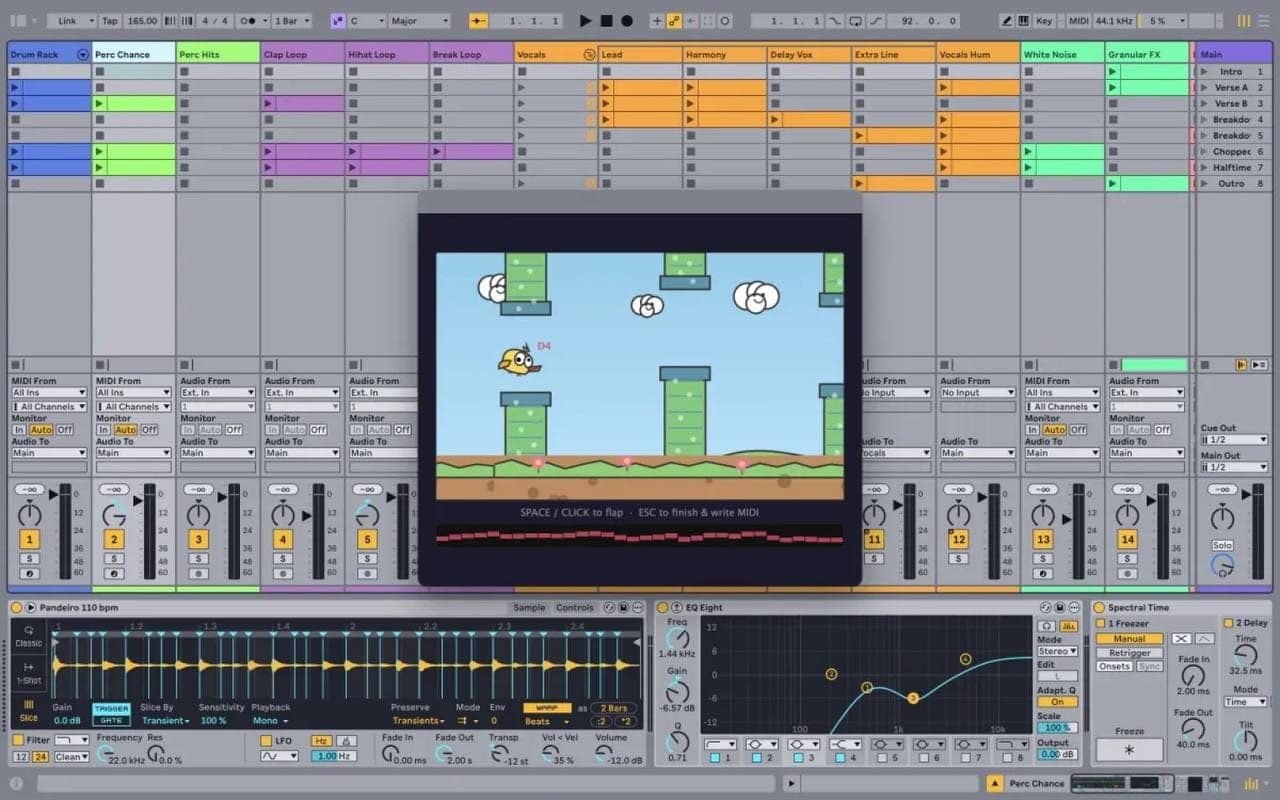The width and height of the screenshot is (1280, 800).
Task: Switch to Simpler Controls tab
Action: [575, 607]
